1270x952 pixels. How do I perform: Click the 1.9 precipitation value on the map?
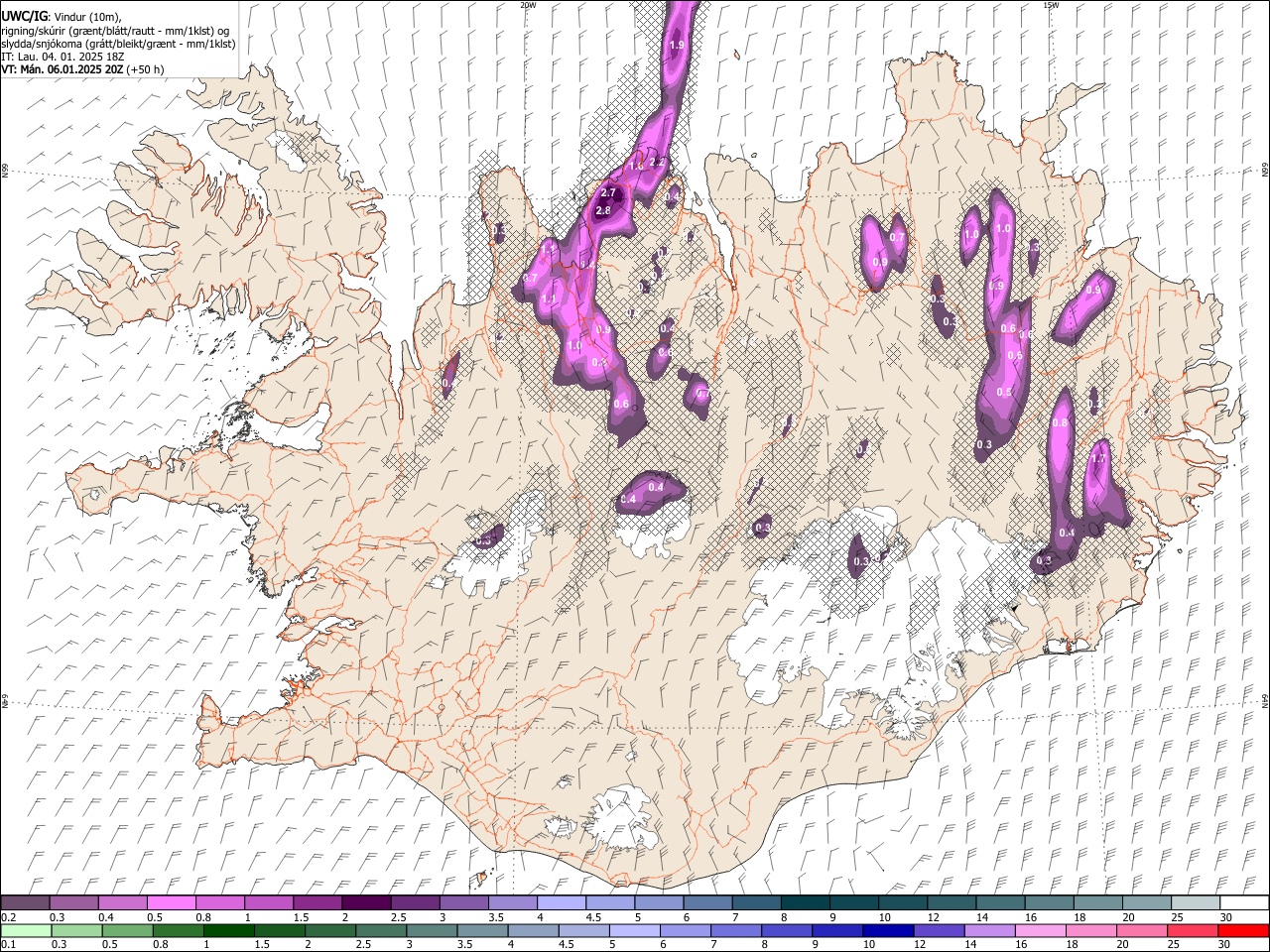[677, 46]
